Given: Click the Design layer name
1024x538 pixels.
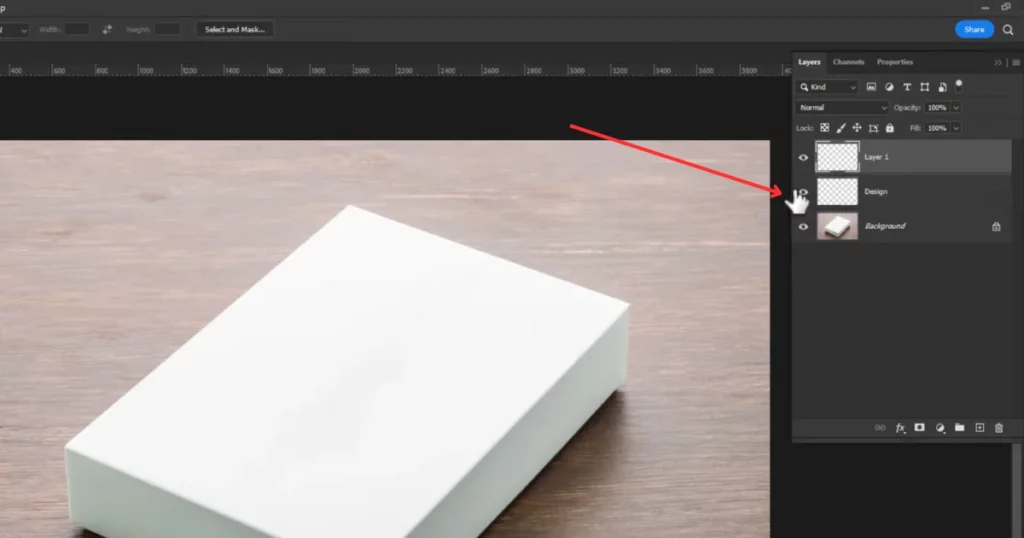Looking at the screenshot, I should [876, 192].
